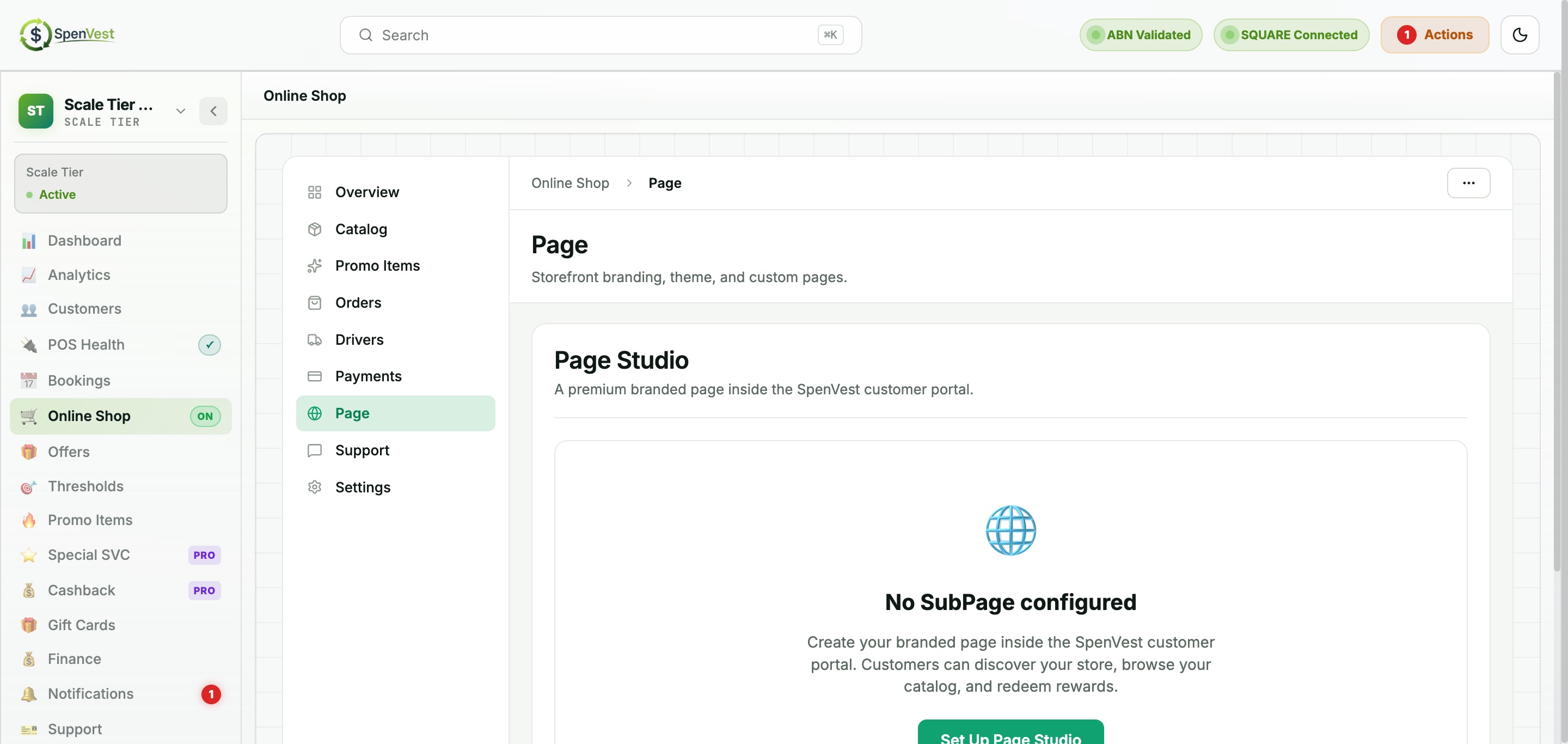
Task: Click the Orders bag icon
Action: coord(315,303)
